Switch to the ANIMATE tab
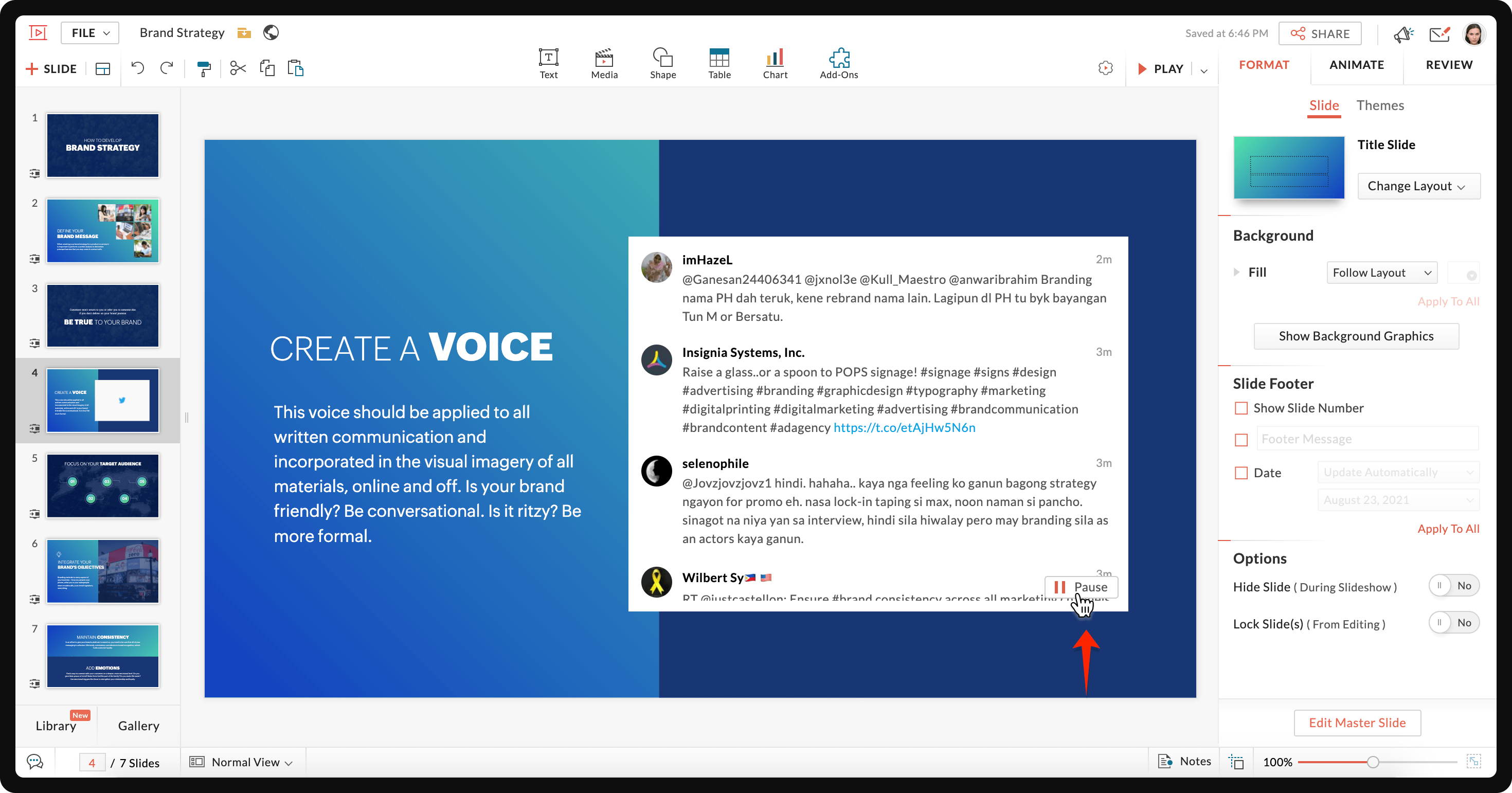1512x793 pixels. [1356, 65]
